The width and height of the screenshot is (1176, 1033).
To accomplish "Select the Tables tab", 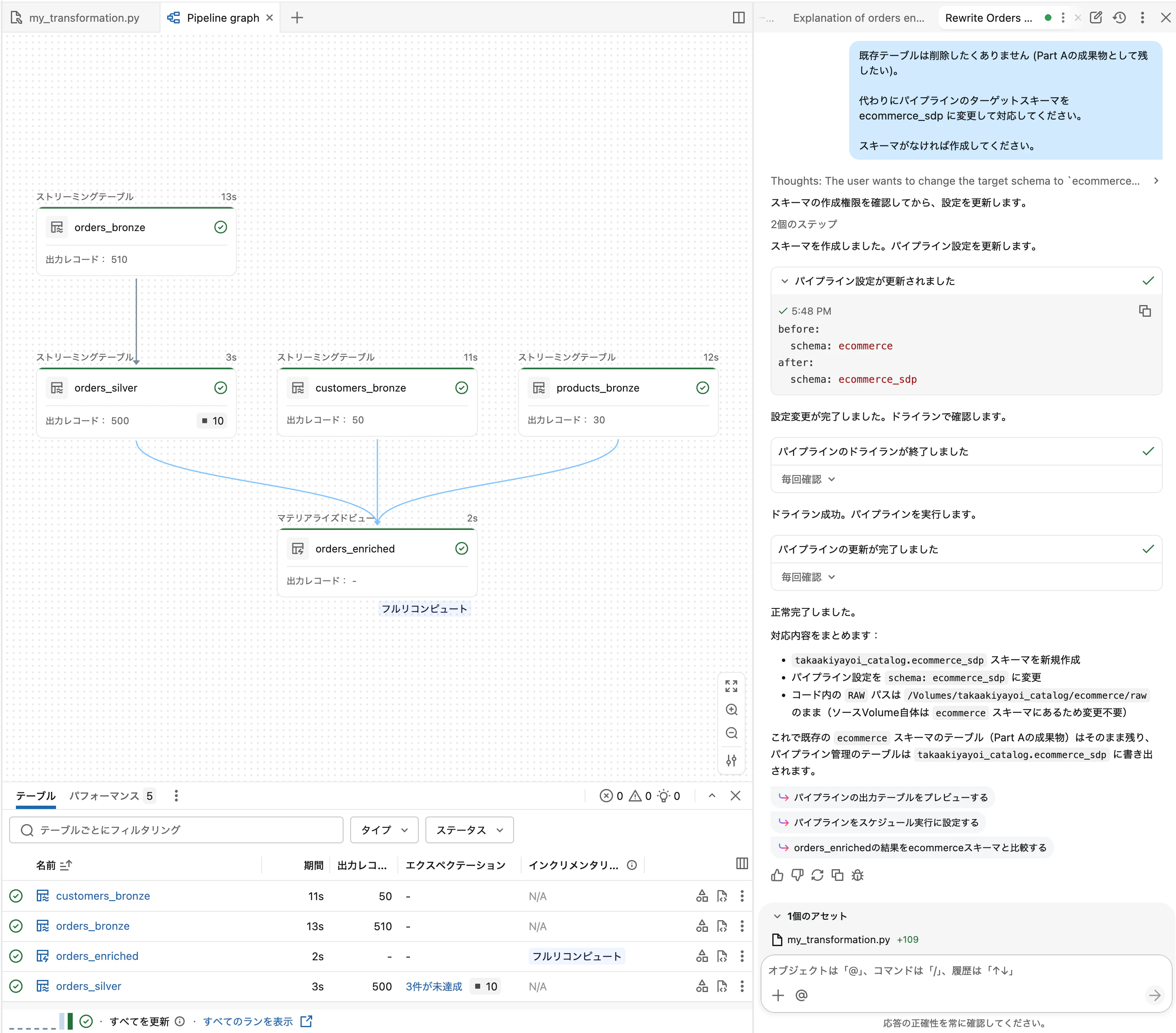I will coord(36,796).
